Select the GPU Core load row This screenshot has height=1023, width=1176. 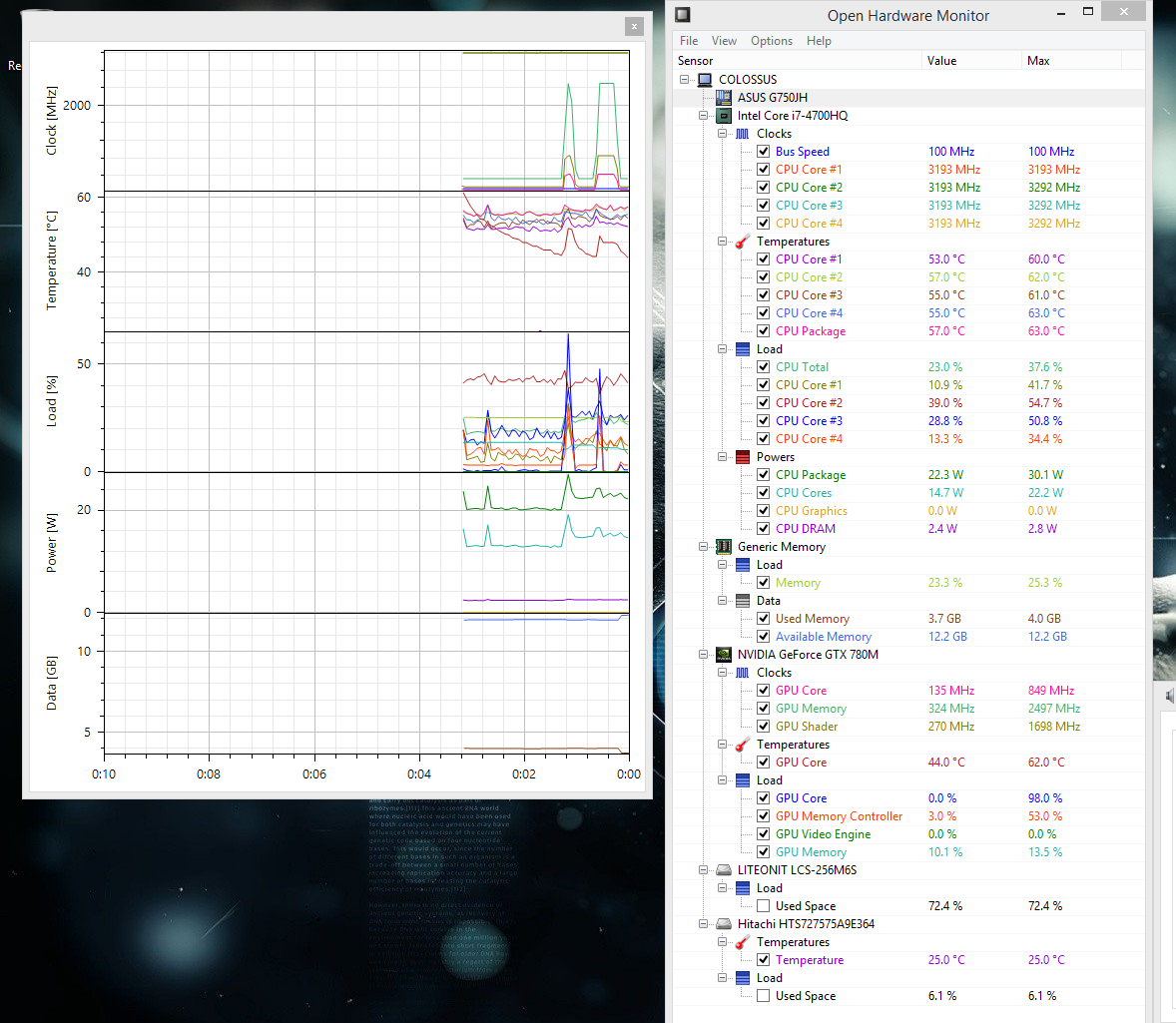(908, 798)
